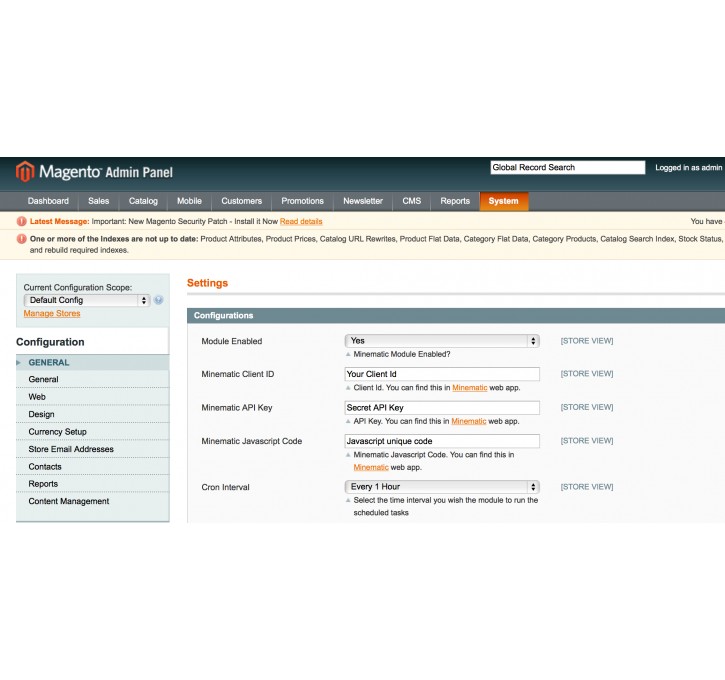
Task: Click the Minematic Javascript Code input
Action: coord(442,441)
